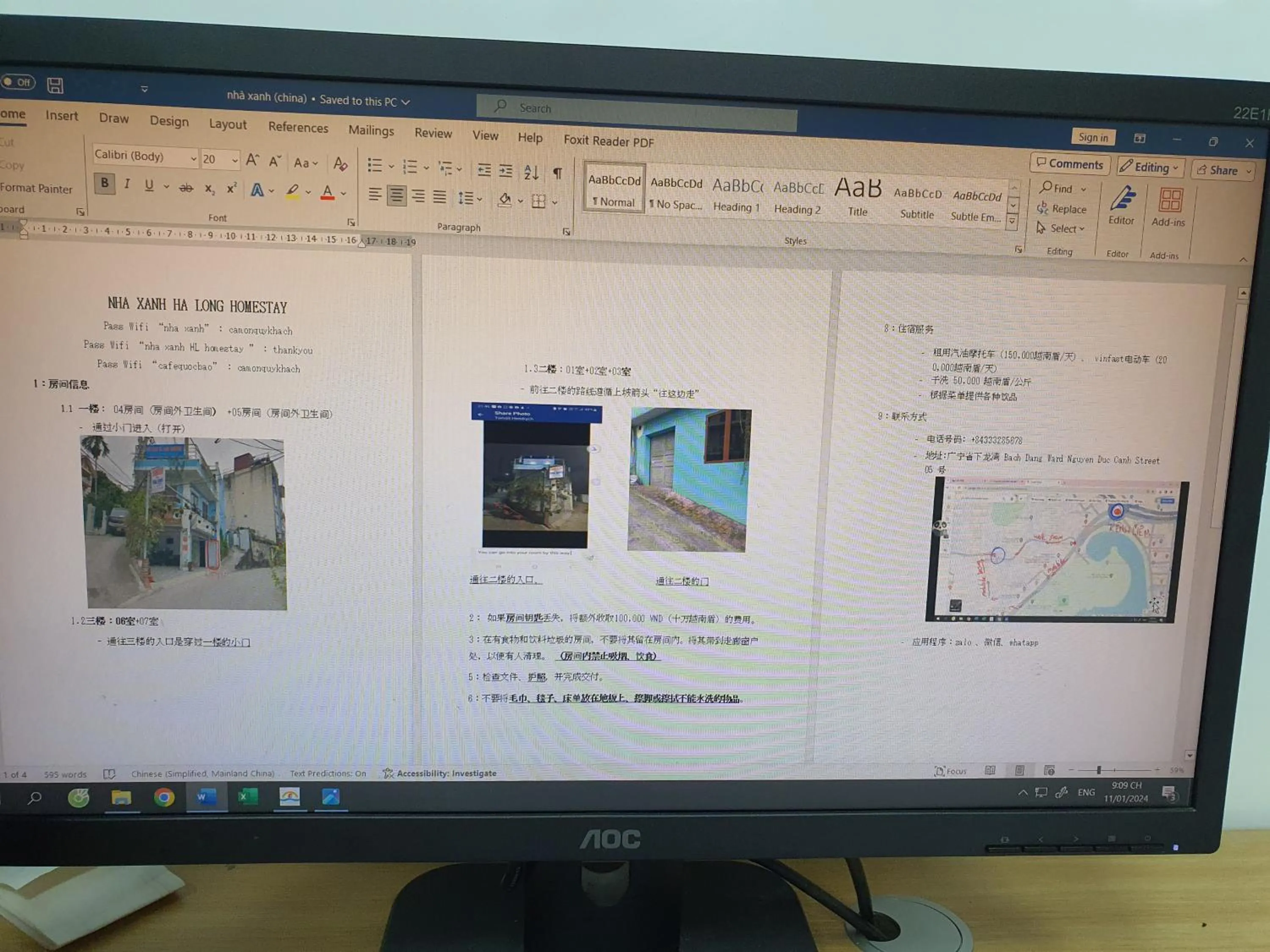The image size is (1270, 952).
Task: Toggle Center text alignment
Action: 396,196
